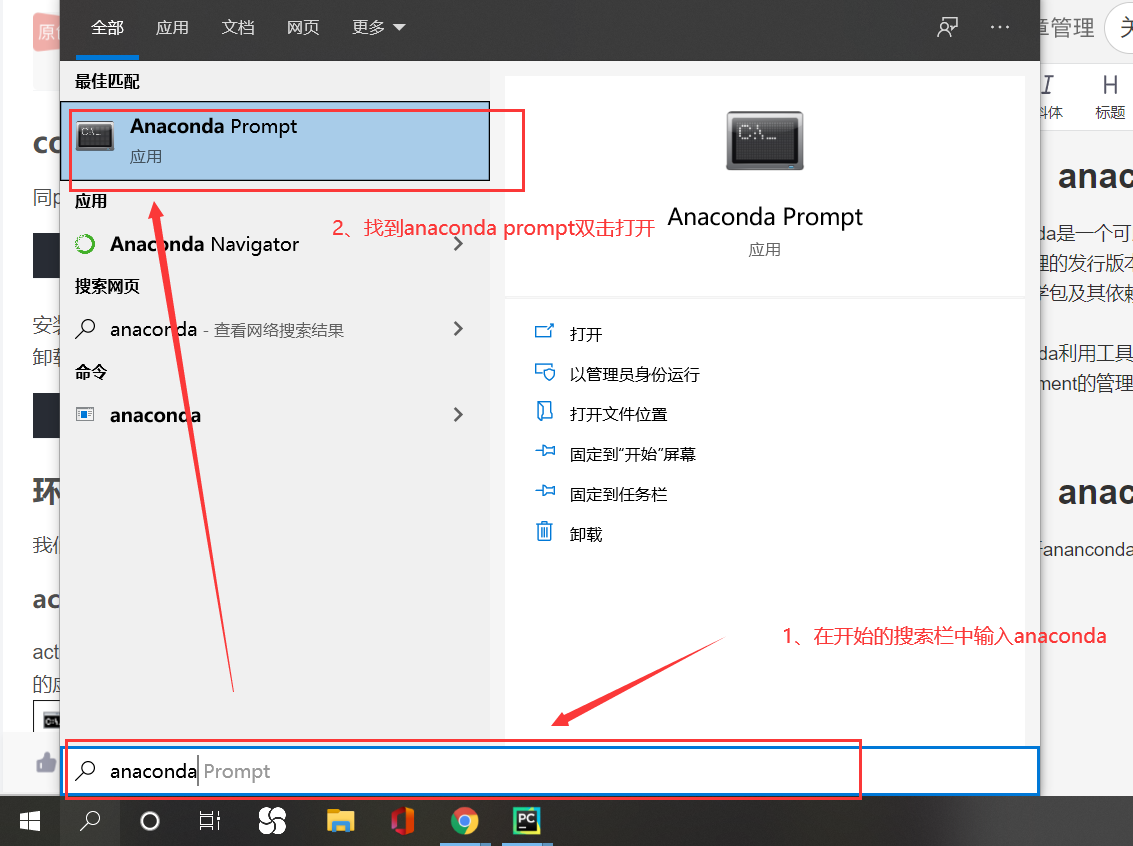The width and height of the screenshot is (1133, 846).
Task: Click the Anaconda Prompt terminal icon in results
Action: pyautogui.click(x=95, y=136)
